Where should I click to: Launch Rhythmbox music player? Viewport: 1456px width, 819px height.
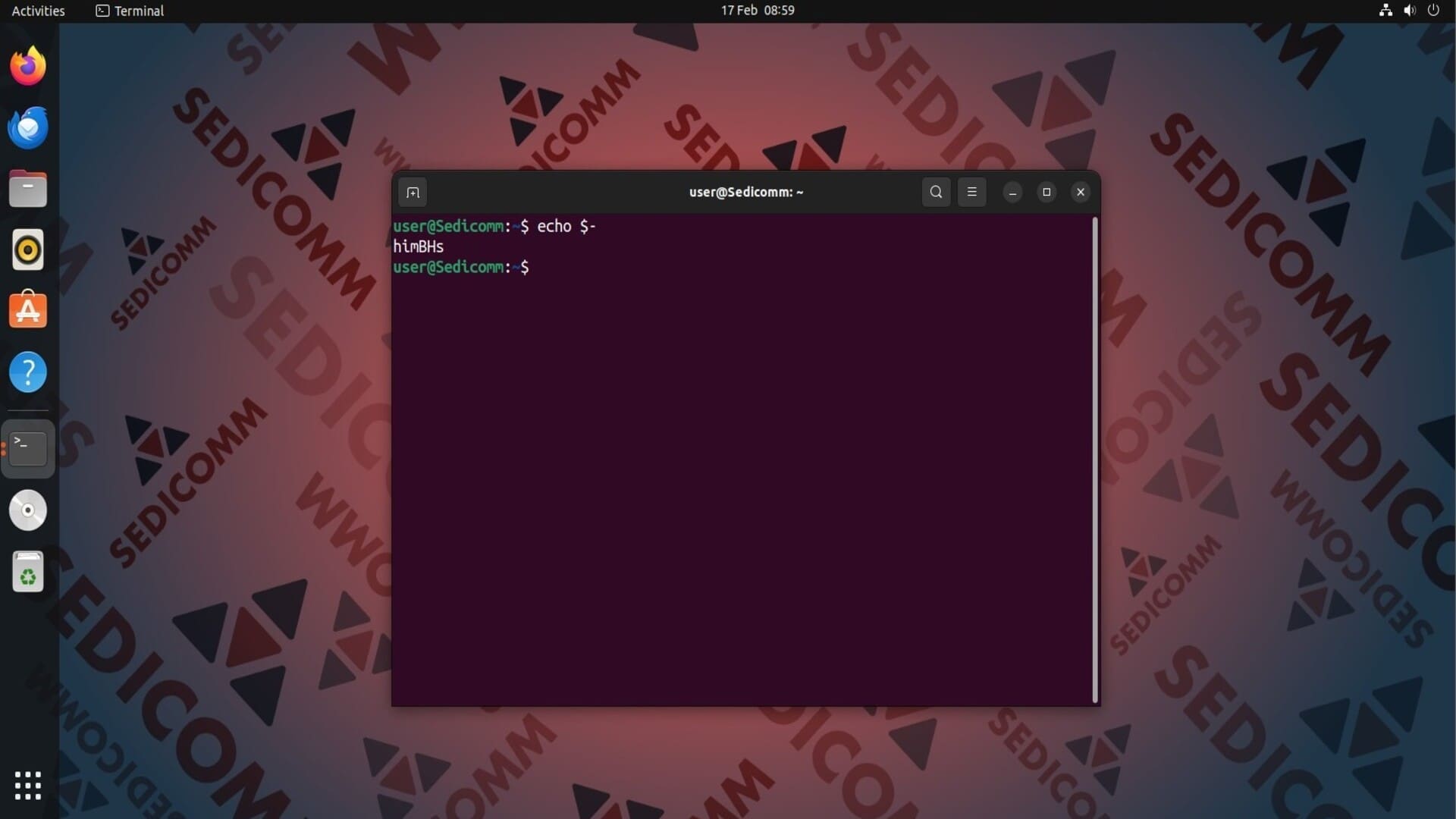pyautogui.click(x=28, y=250)
